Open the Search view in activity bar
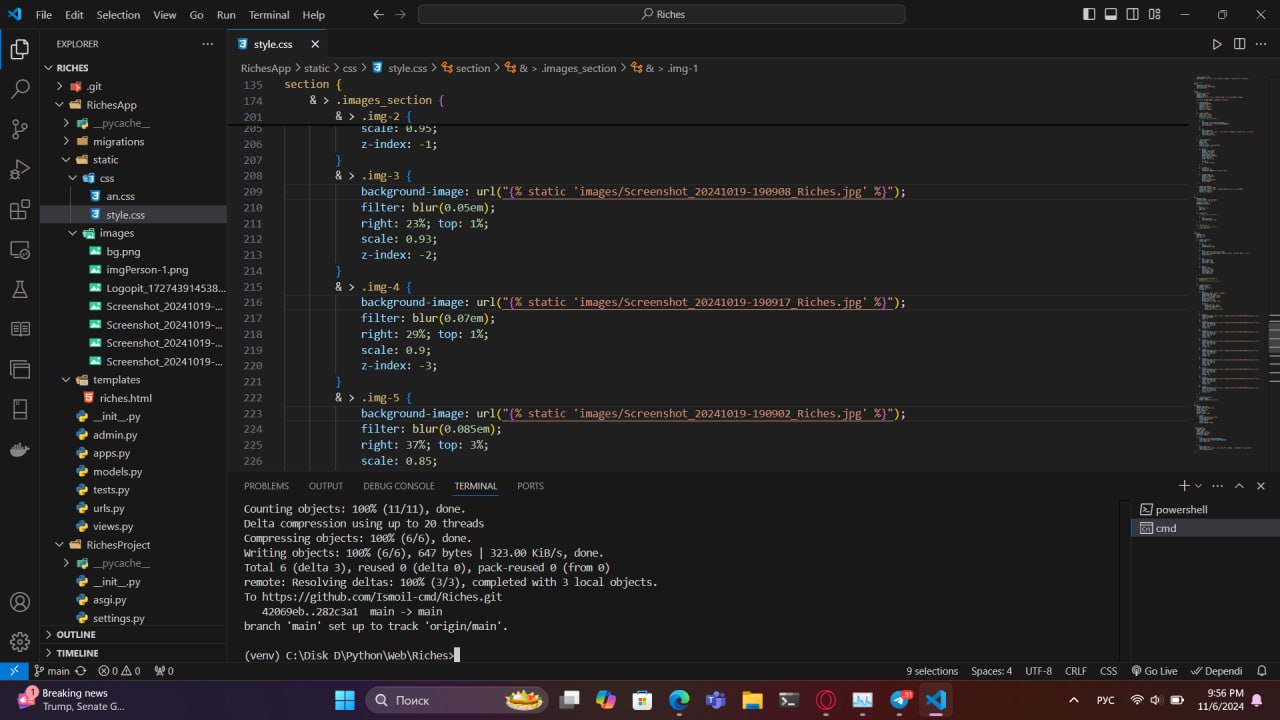 20,89
